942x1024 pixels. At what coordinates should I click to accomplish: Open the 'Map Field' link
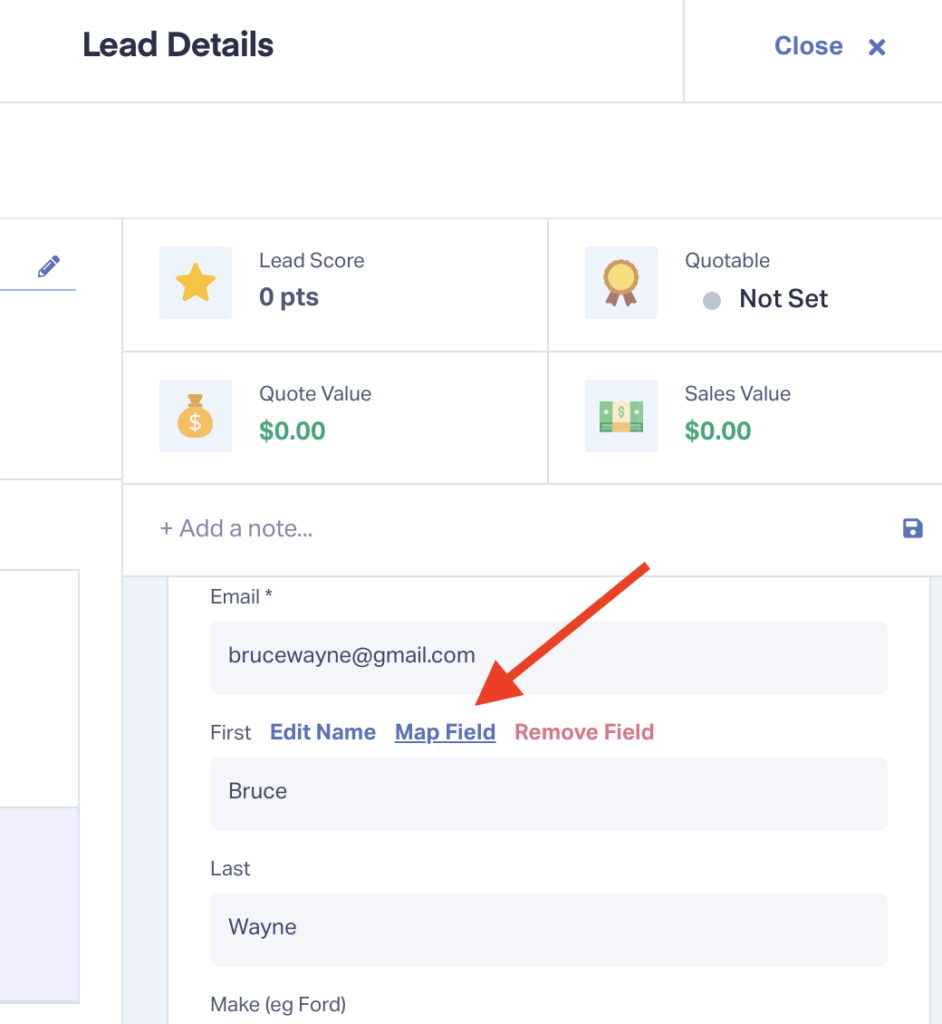pyautogui.click(x=445, y=732)
